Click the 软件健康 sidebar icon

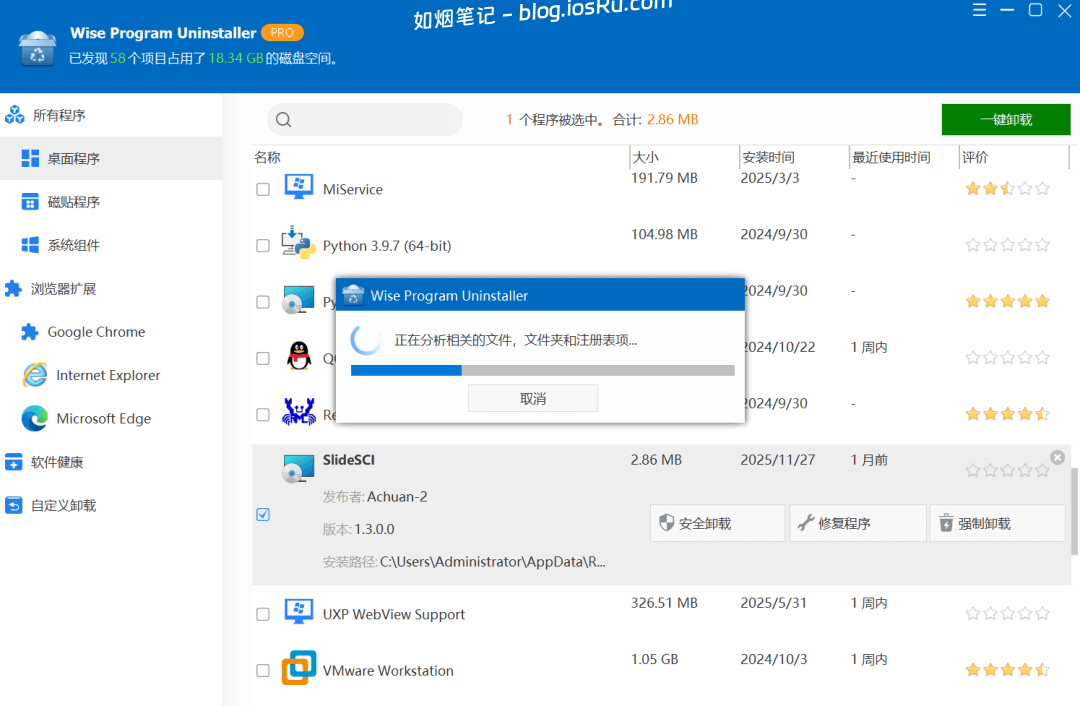(14, 461)
